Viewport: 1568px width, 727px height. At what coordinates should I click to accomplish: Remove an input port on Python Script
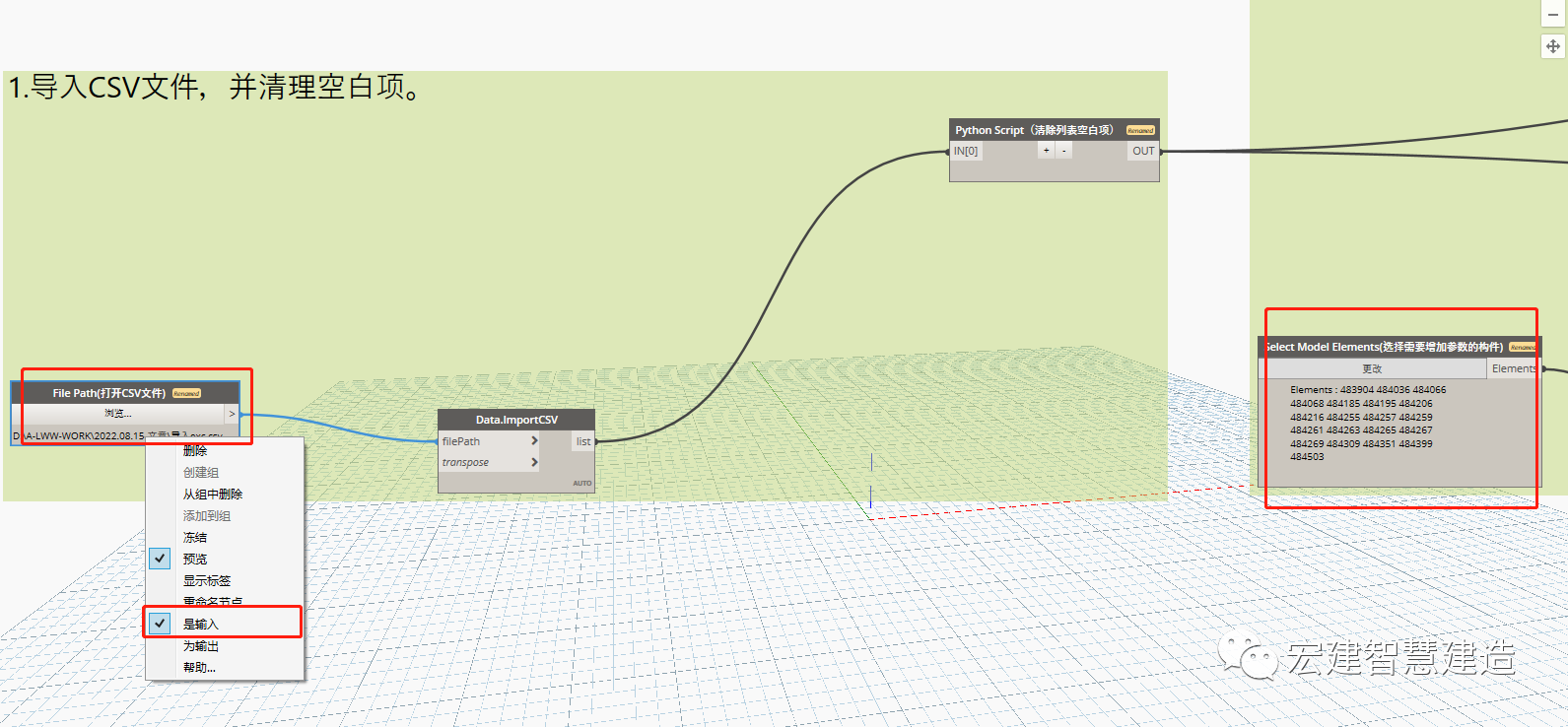1064,151
